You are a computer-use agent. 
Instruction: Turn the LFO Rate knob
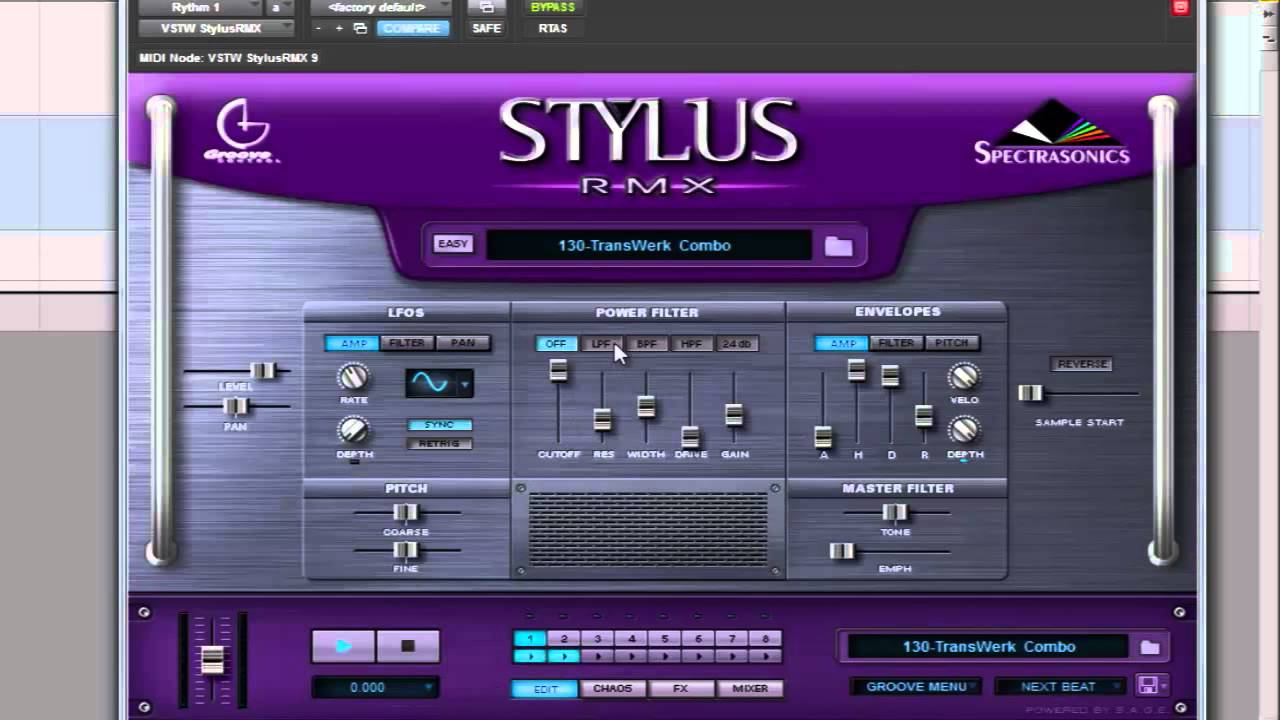click(353, 377)
